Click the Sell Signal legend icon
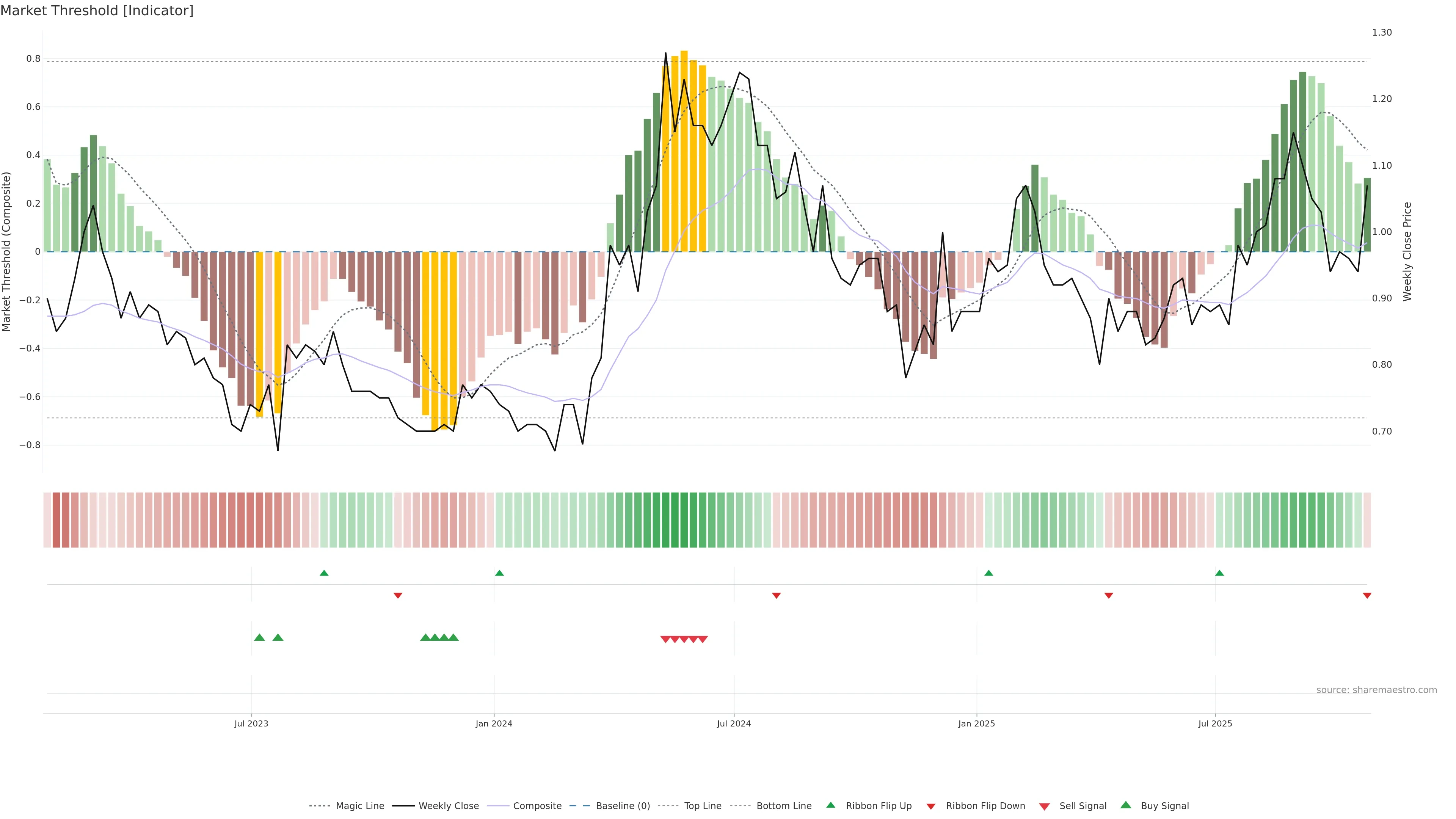This screenshot has height=819, width=1456. (x=1045, y=806)
